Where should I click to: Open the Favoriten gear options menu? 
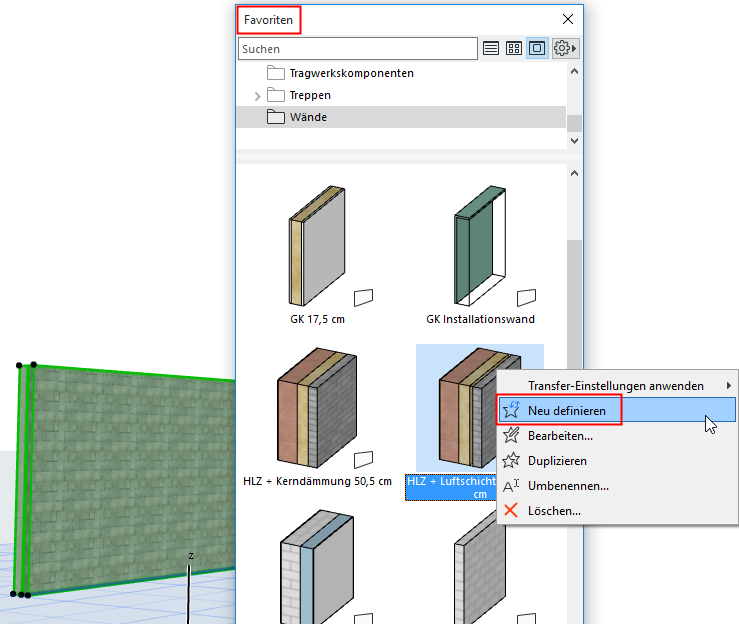pos(565,48)
